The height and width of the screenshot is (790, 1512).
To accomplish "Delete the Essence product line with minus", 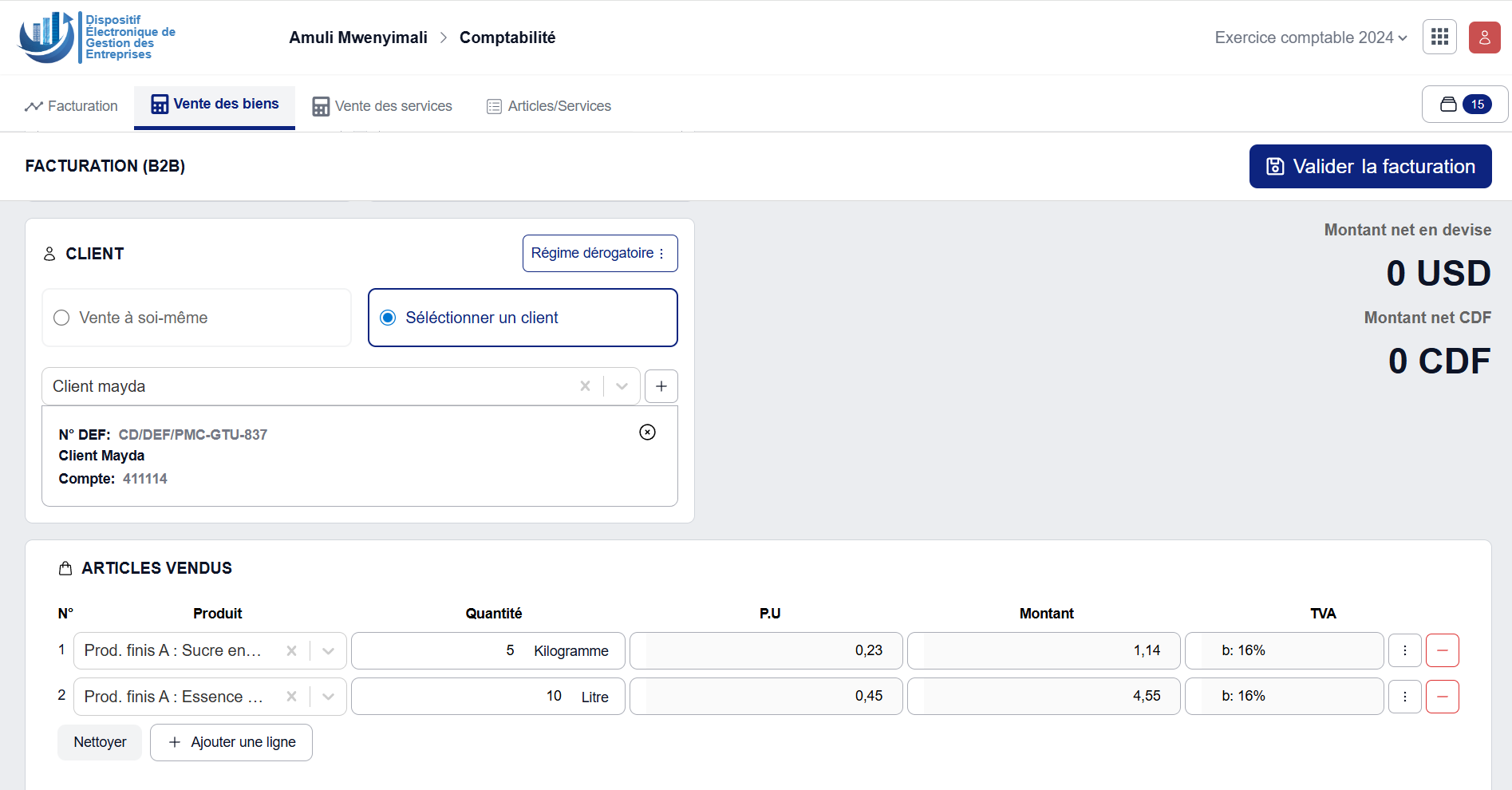I will click(1442, 697).
